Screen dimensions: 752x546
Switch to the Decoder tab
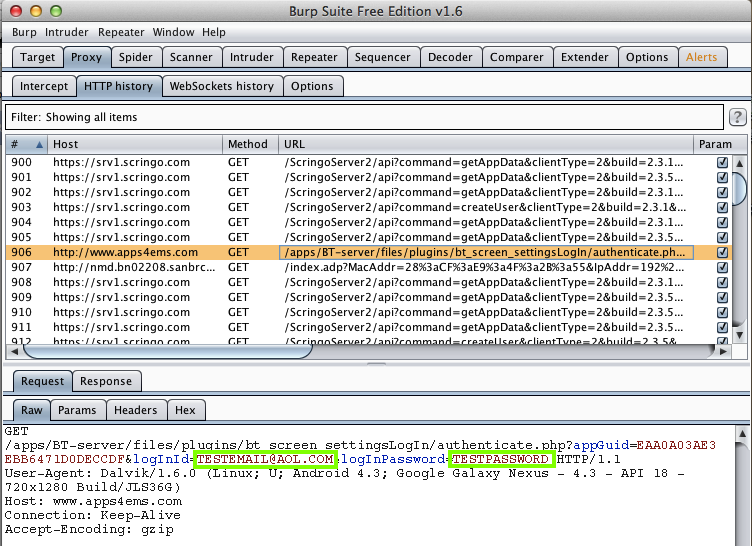click(450, 57)
